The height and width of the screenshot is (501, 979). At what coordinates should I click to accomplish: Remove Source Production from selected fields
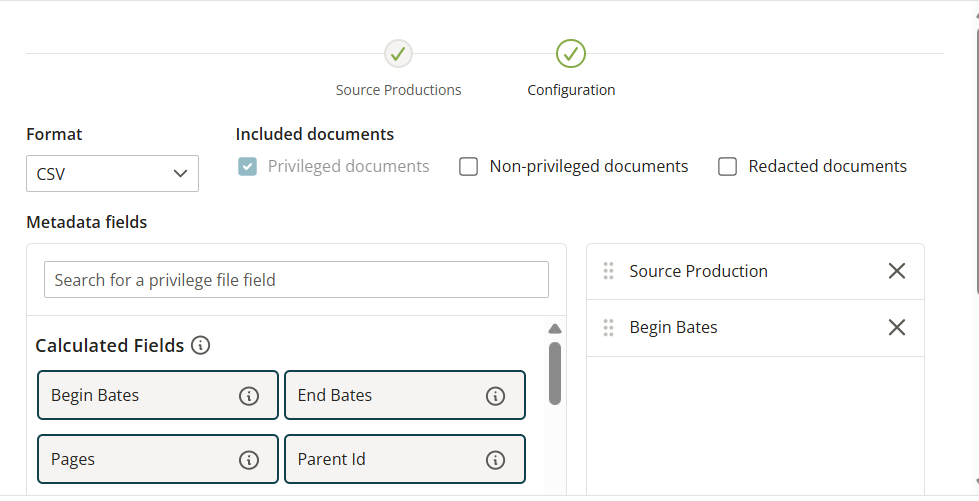897,271
